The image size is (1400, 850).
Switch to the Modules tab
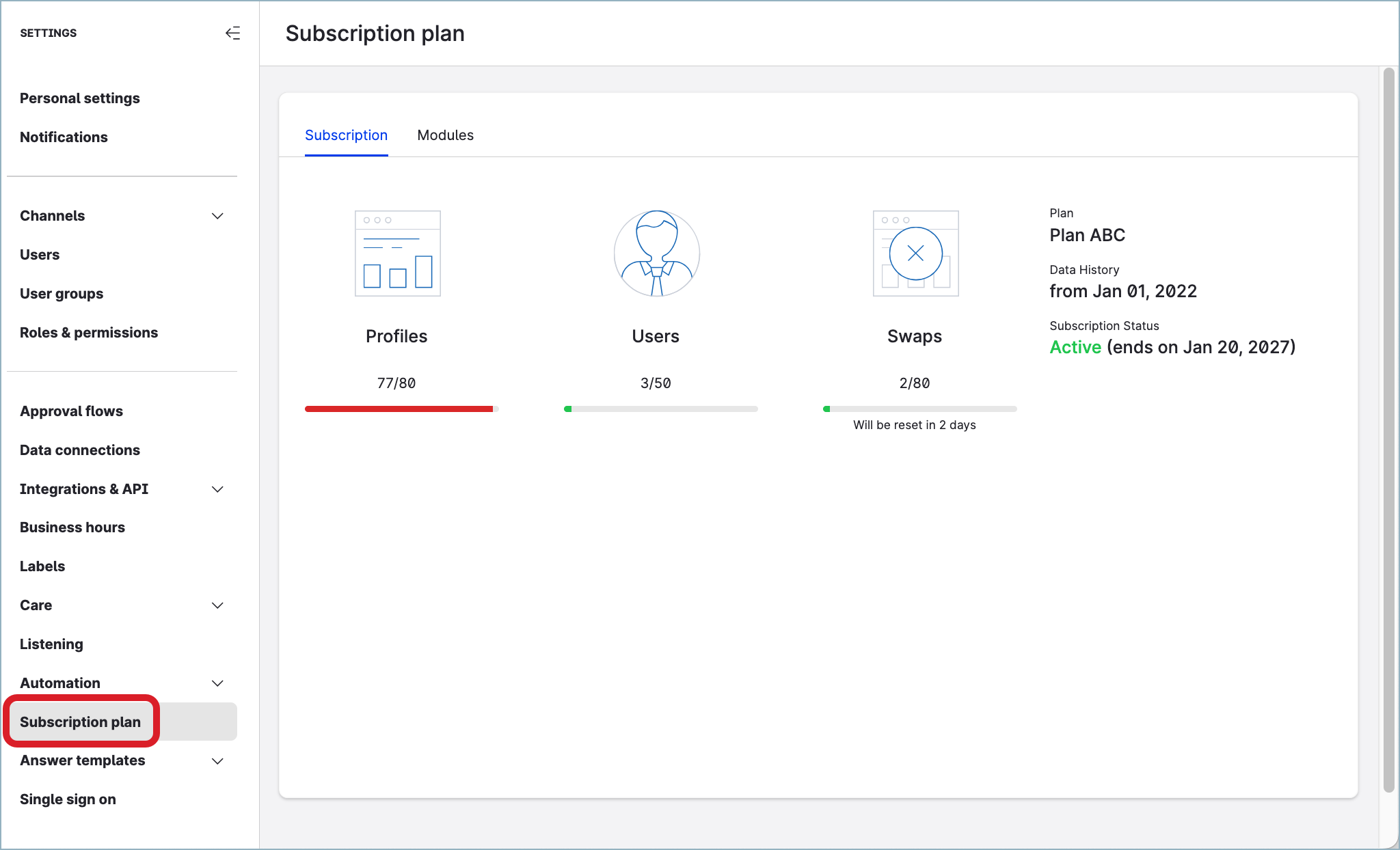tap(445, 135)
